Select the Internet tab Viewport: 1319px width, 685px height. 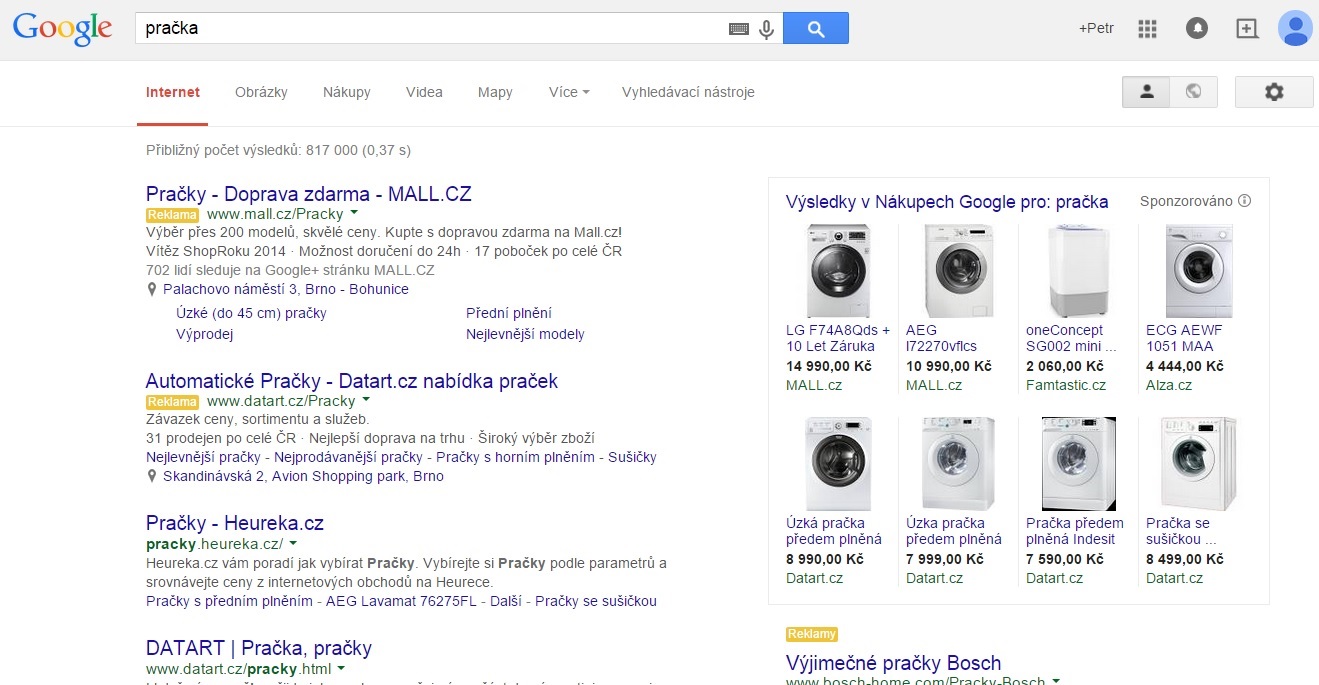coord(173,92)
